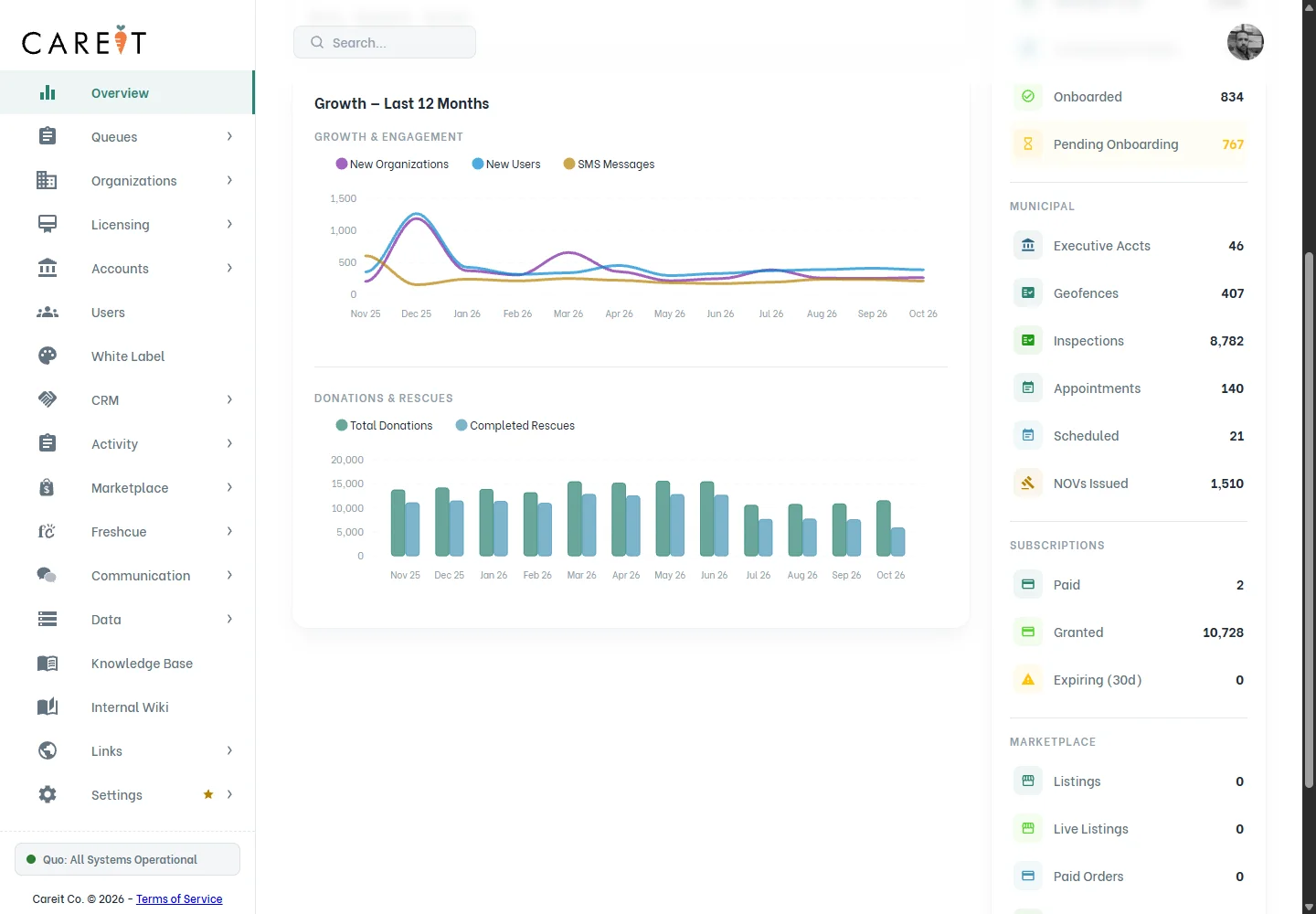
Task: Expand the Communication menu chevron
Action: [x=229, y=575]
